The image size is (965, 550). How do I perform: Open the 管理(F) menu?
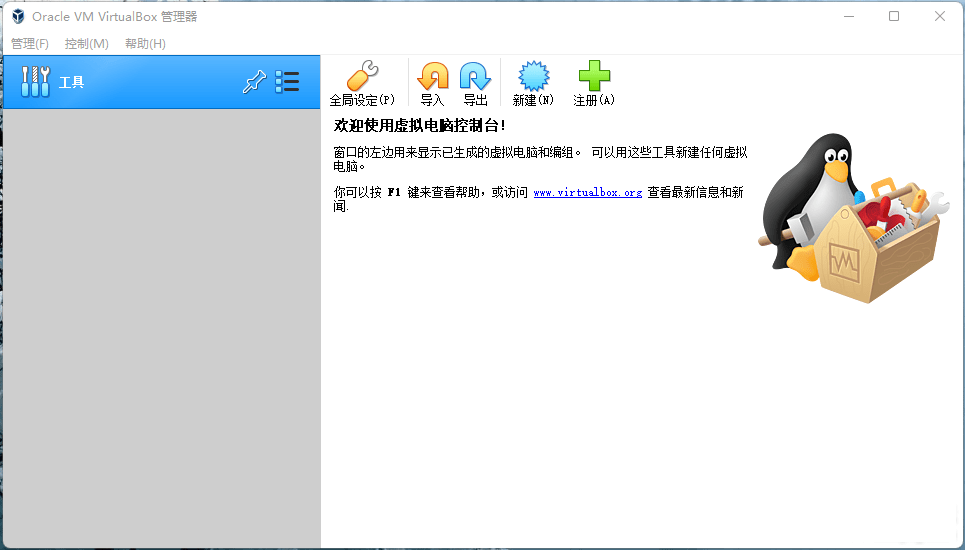coord(30,44)
